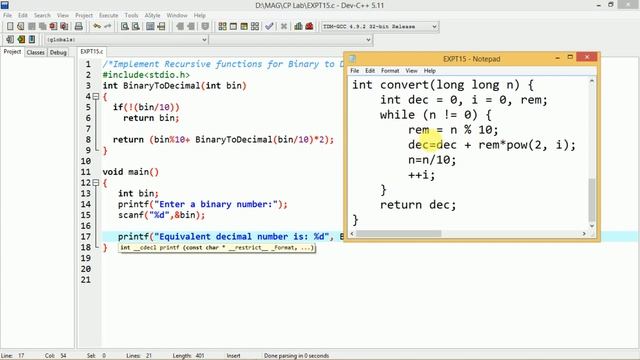This screenshot has width=640, height=360.
Task: Open Notepad Format menu
Action: click(x=390, y=71)
